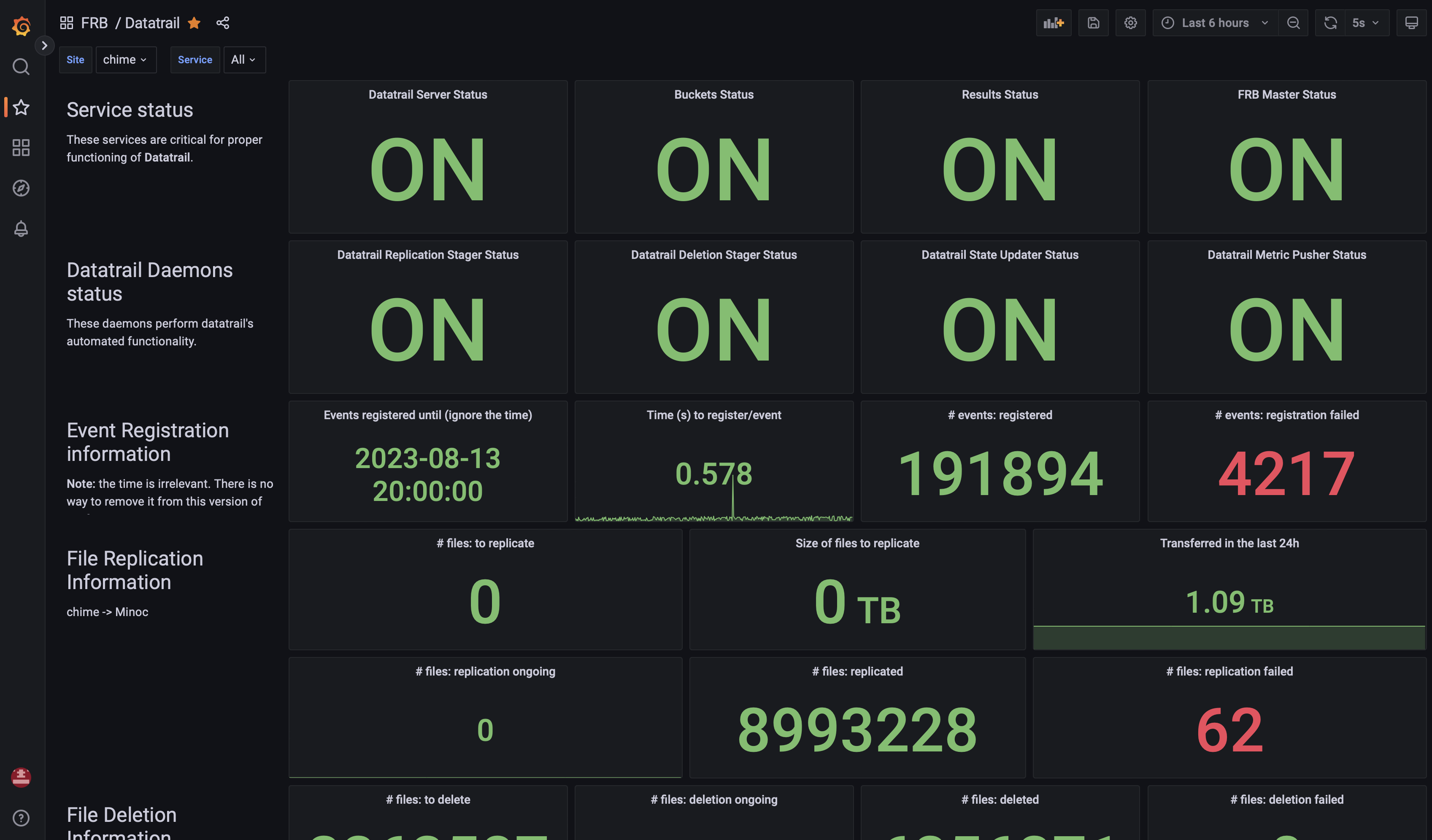The height and width of the screenshot is (840, 1432).
Task: Zoom out the time range
Action: (x=1293, y=23)
